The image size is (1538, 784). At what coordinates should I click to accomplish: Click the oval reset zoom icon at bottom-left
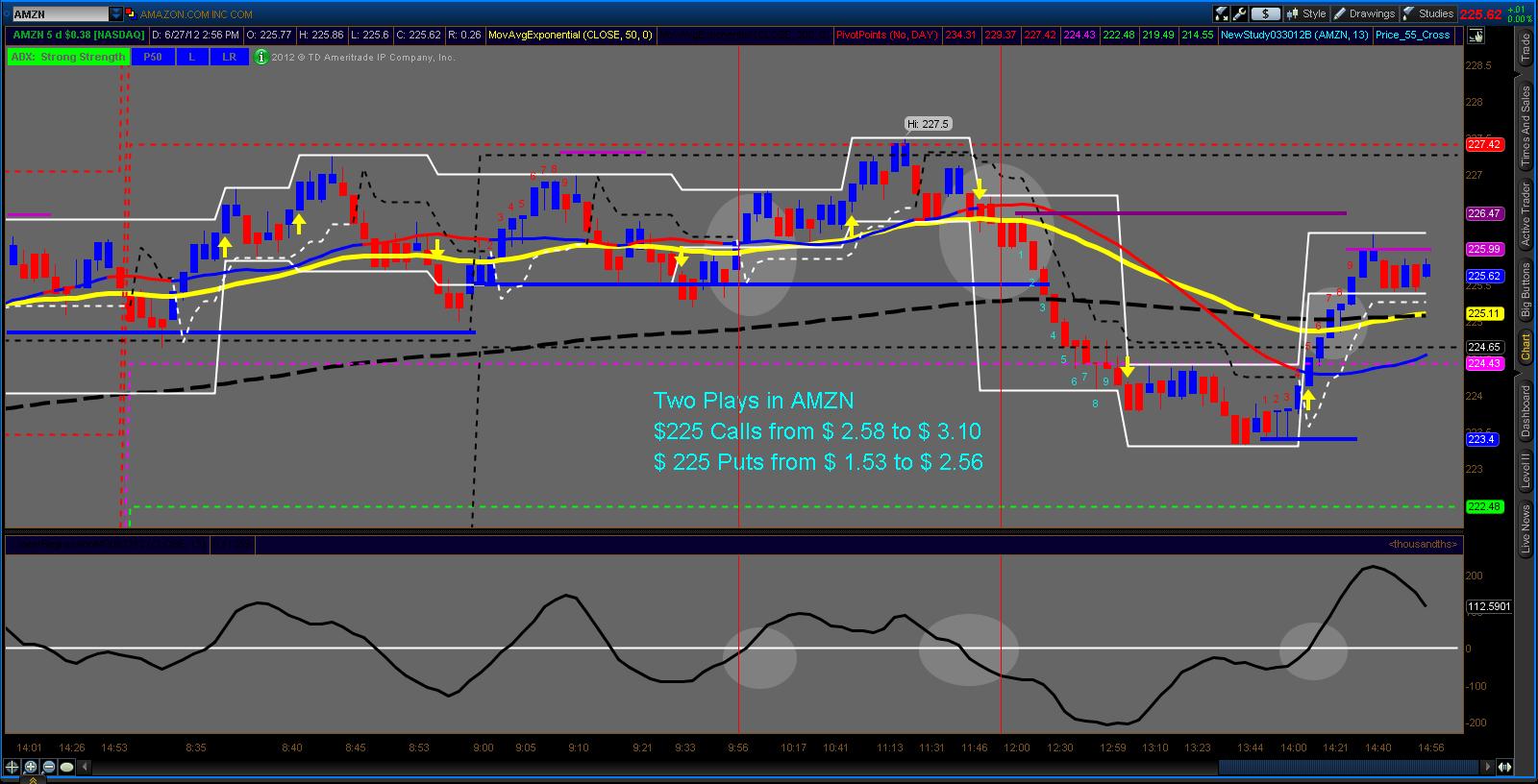66,767
